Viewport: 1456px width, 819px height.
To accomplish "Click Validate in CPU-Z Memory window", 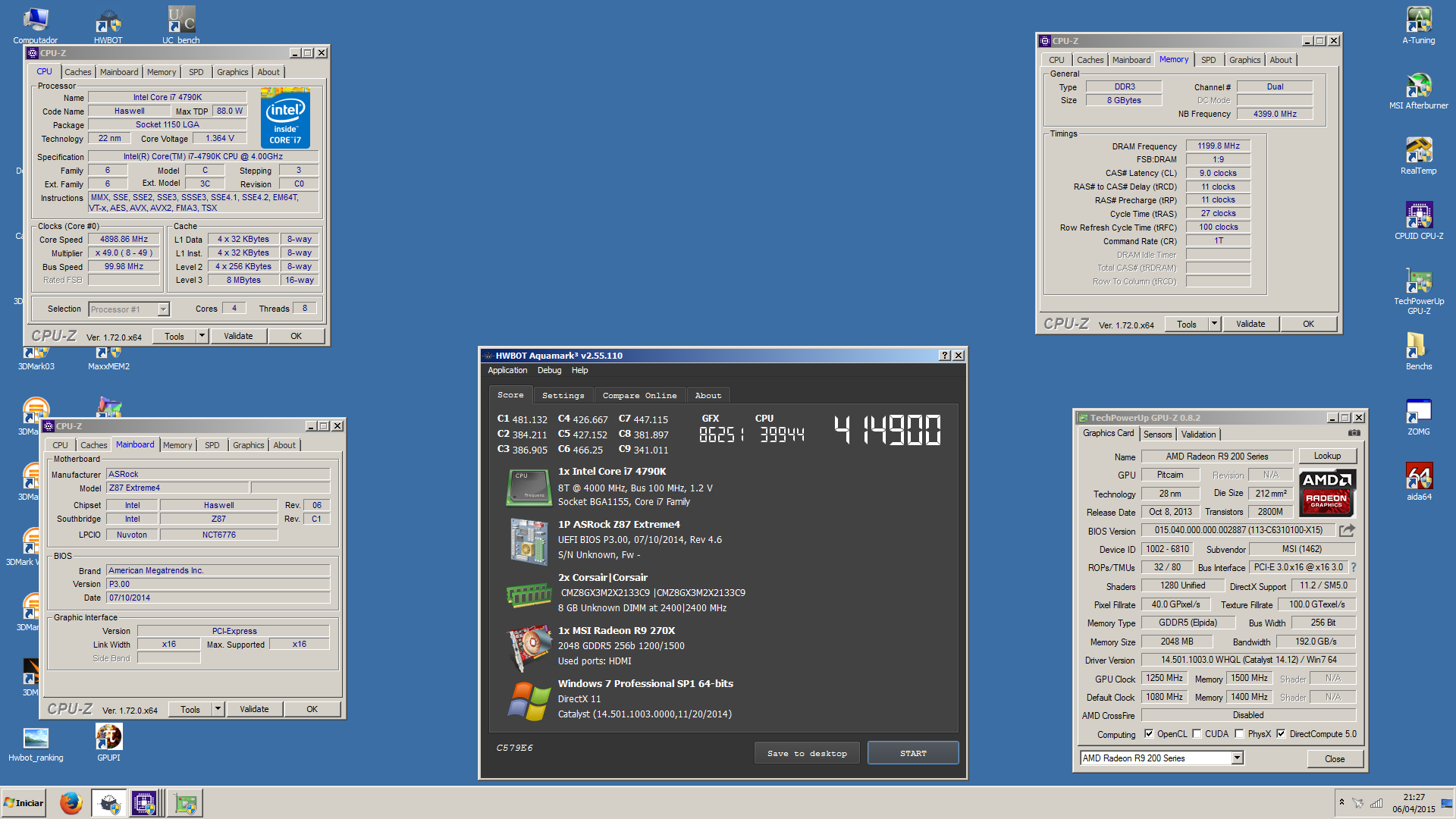I will click(1250, 324).
